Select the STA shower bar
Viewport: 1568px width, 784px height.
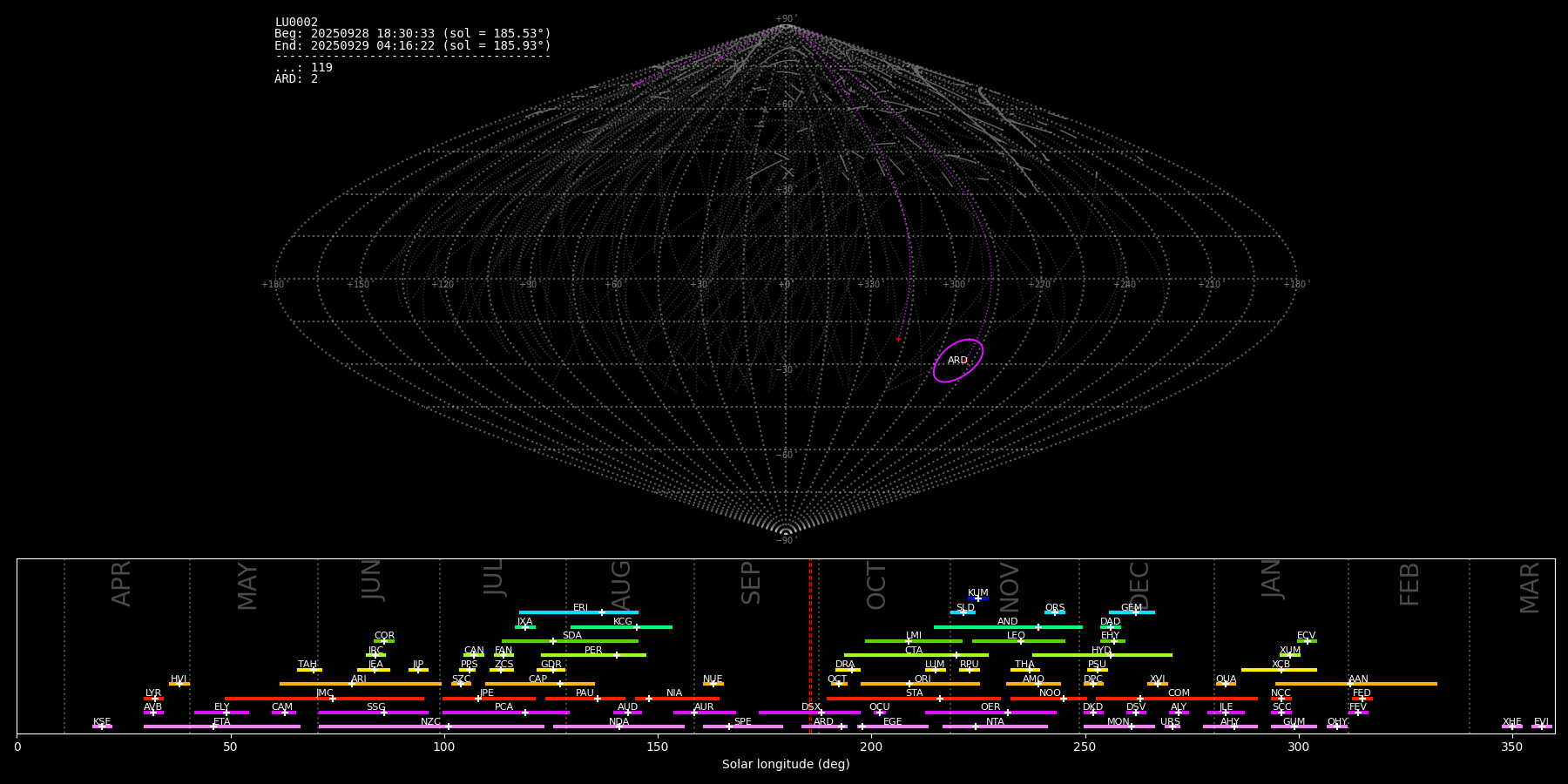pos(914,699)
